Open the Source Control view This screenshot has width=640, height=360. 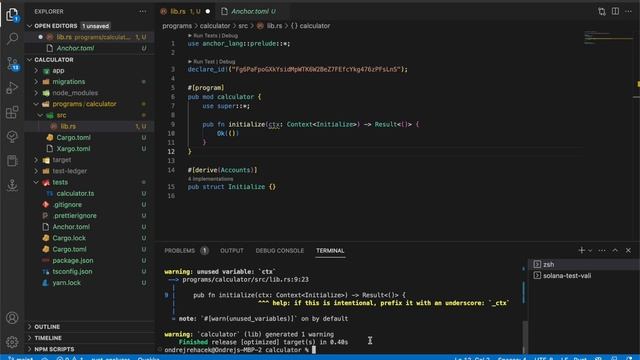click(x=12, y=63)
